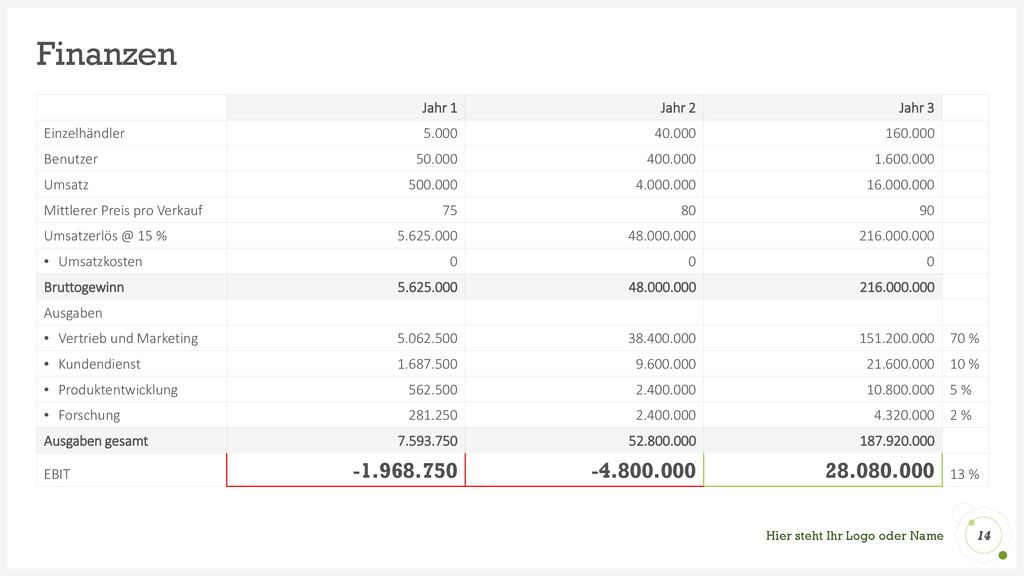This screenshot has width=1024, height=576.
Task: Select the Finanzen slide title
Action: tap(106, 54)
